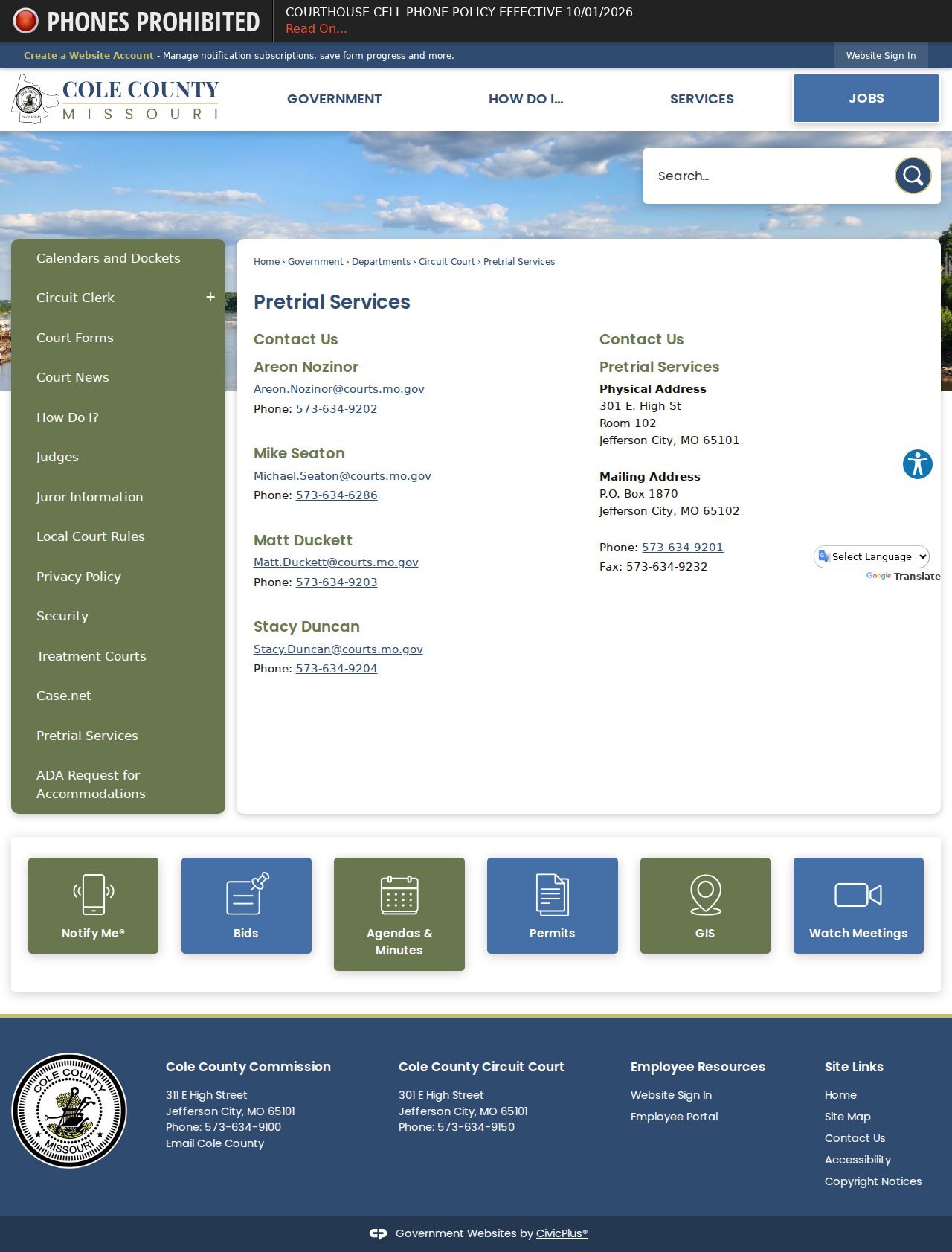Open the Bids tile
952x1252 pixels.
coord(246,905)
